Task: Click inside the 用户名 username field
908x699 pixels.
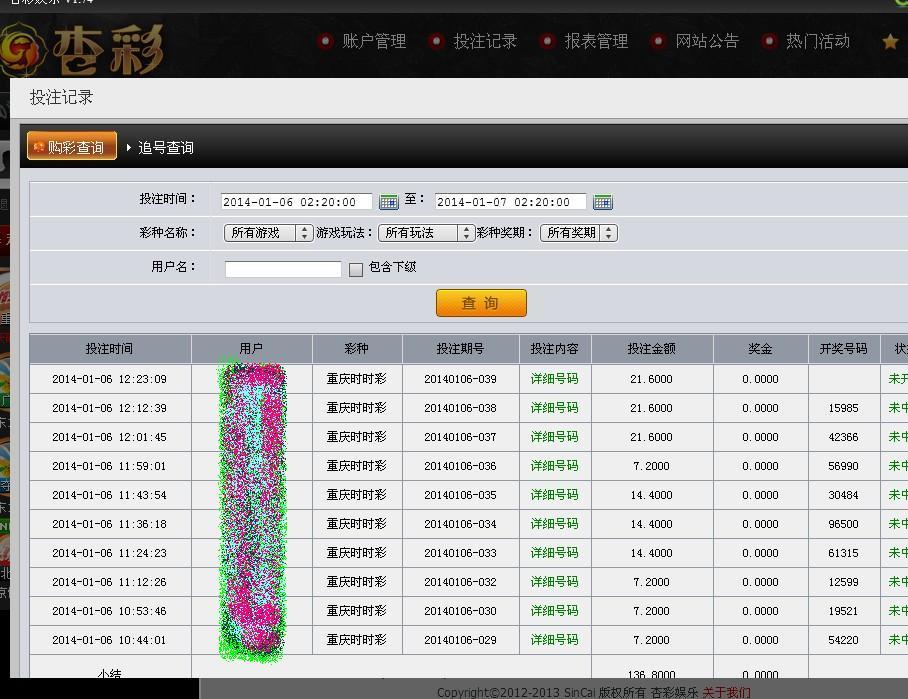Action: [283, 267]
